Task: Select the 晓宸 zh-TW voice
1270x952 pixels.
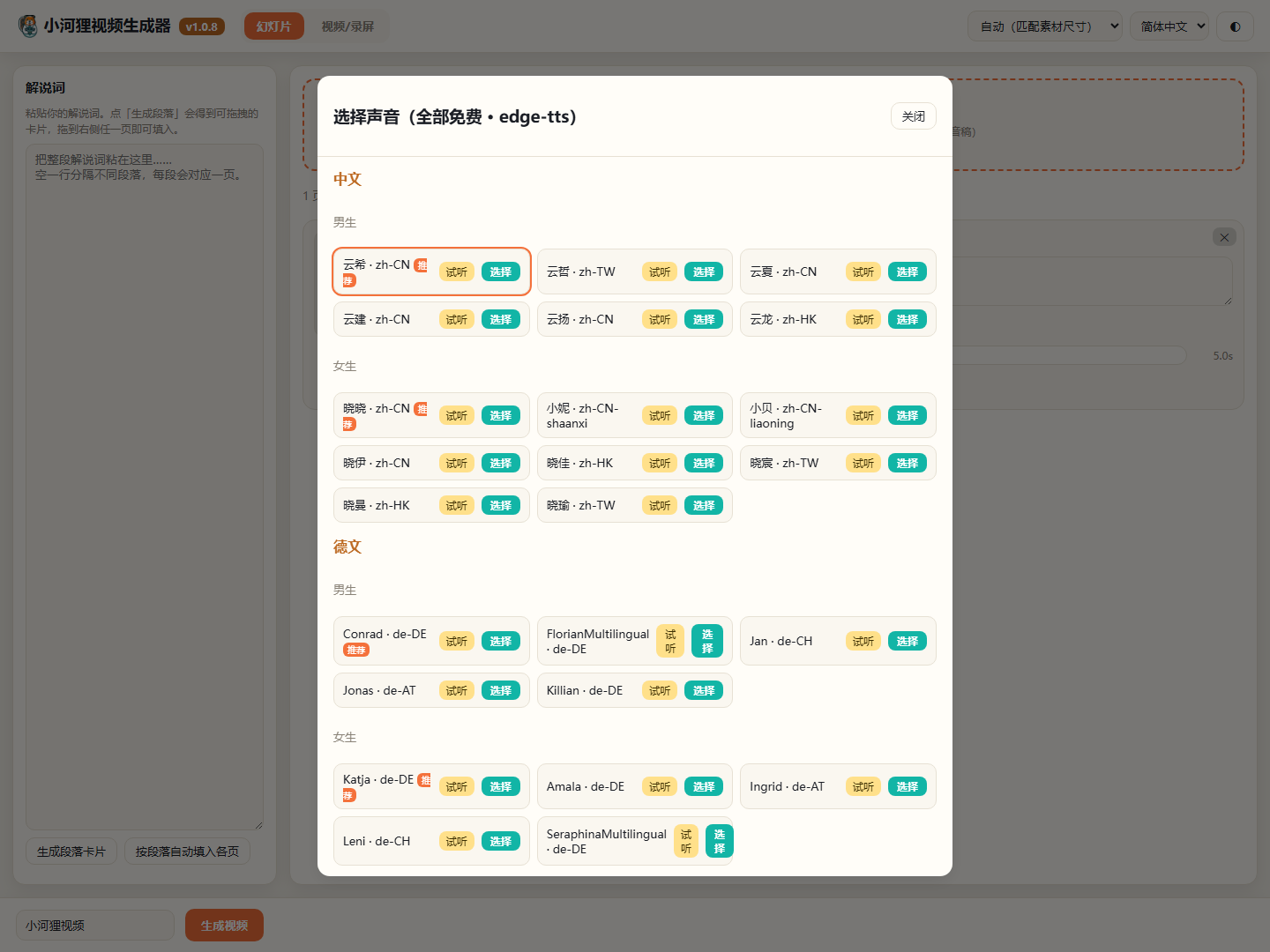Action: [x=908, y=464]
